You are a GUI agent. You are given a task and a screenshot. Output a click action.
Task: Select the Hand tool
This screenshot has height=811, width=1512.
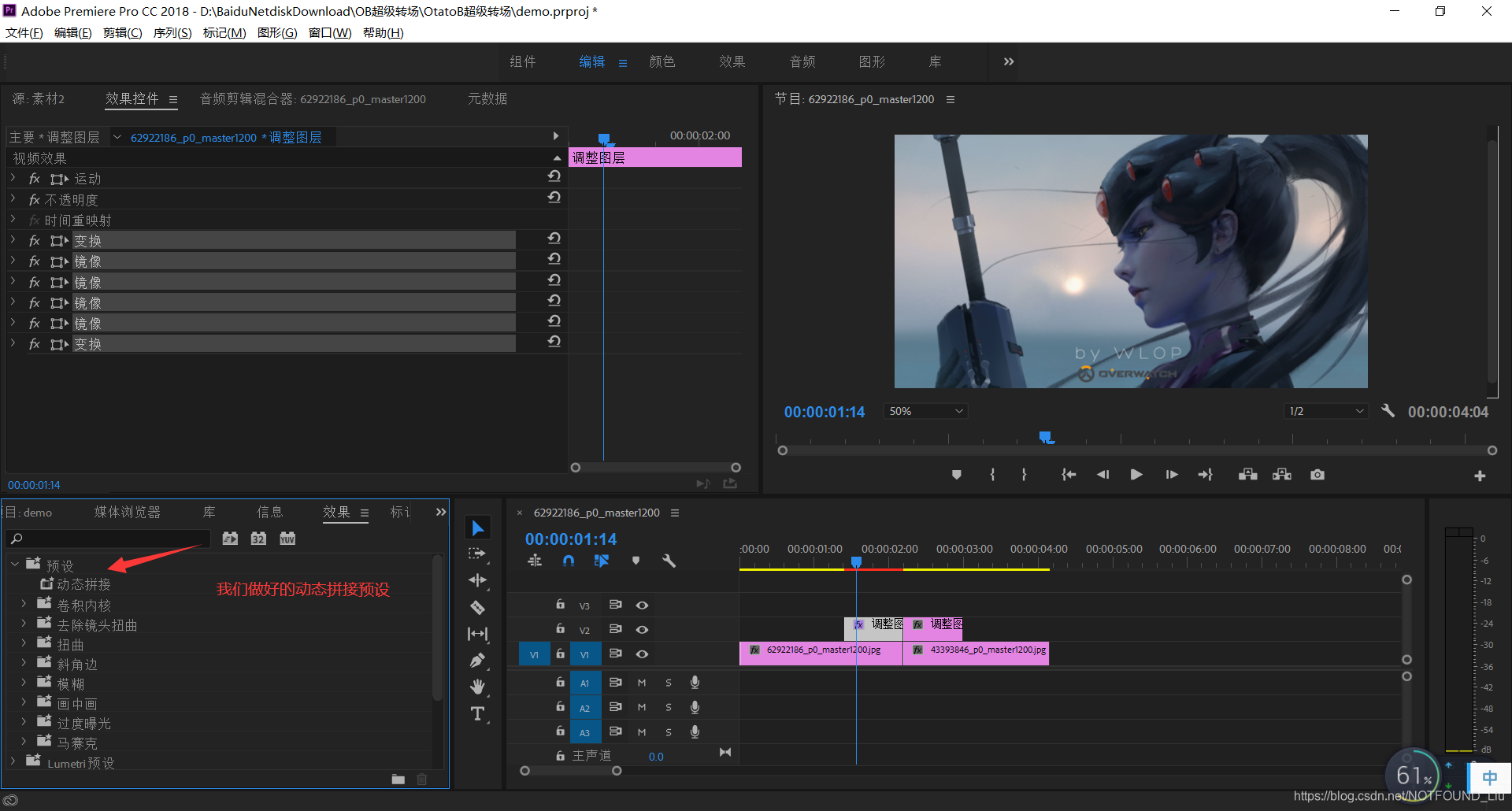pyautogui.click(x=477, y=687)
